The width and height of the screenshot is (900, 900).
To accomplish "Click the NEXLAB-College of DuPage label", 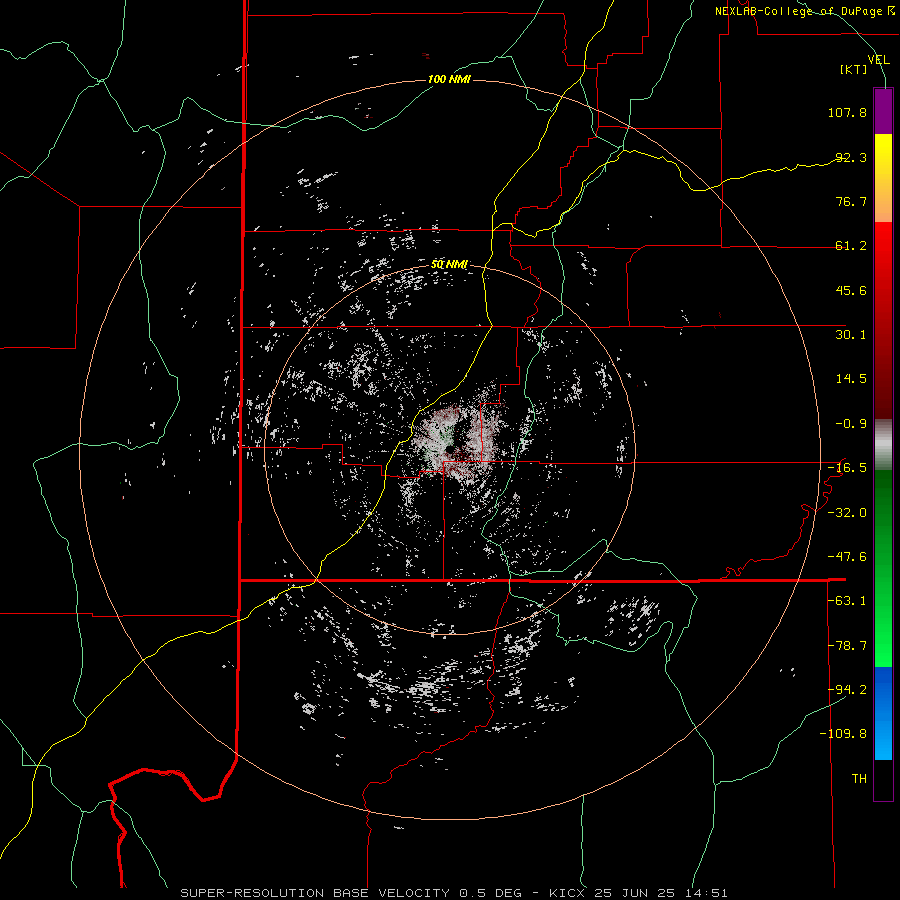I will (804, 11).
